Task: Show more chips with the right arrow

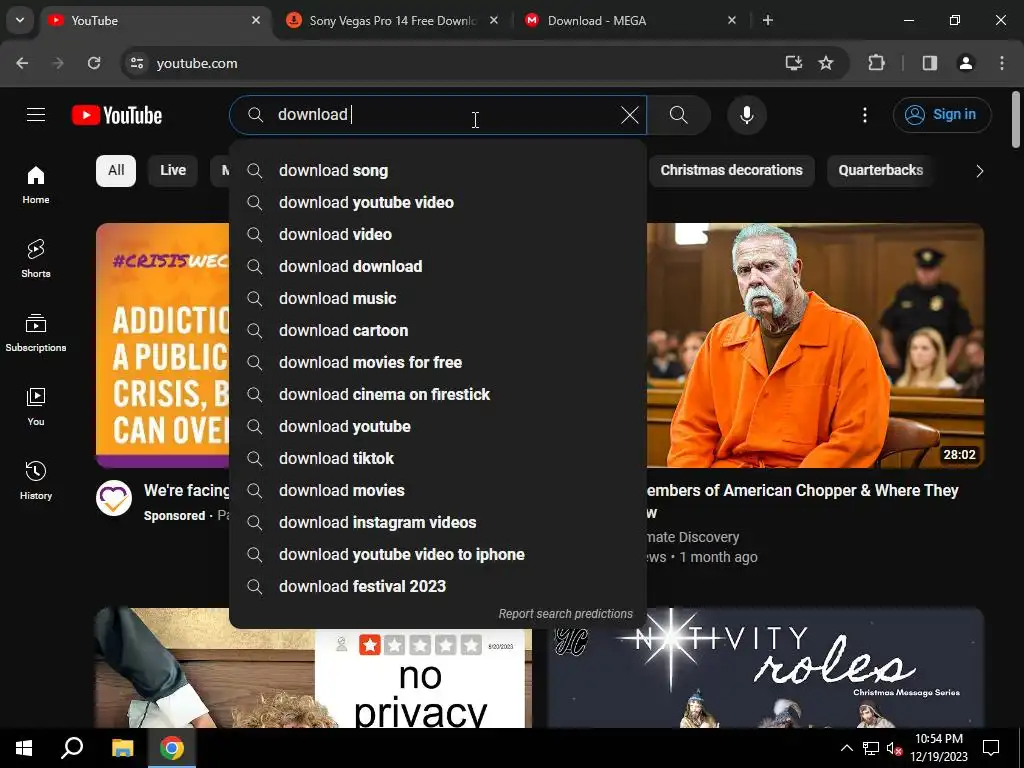Action: click(x=979, y=171)
